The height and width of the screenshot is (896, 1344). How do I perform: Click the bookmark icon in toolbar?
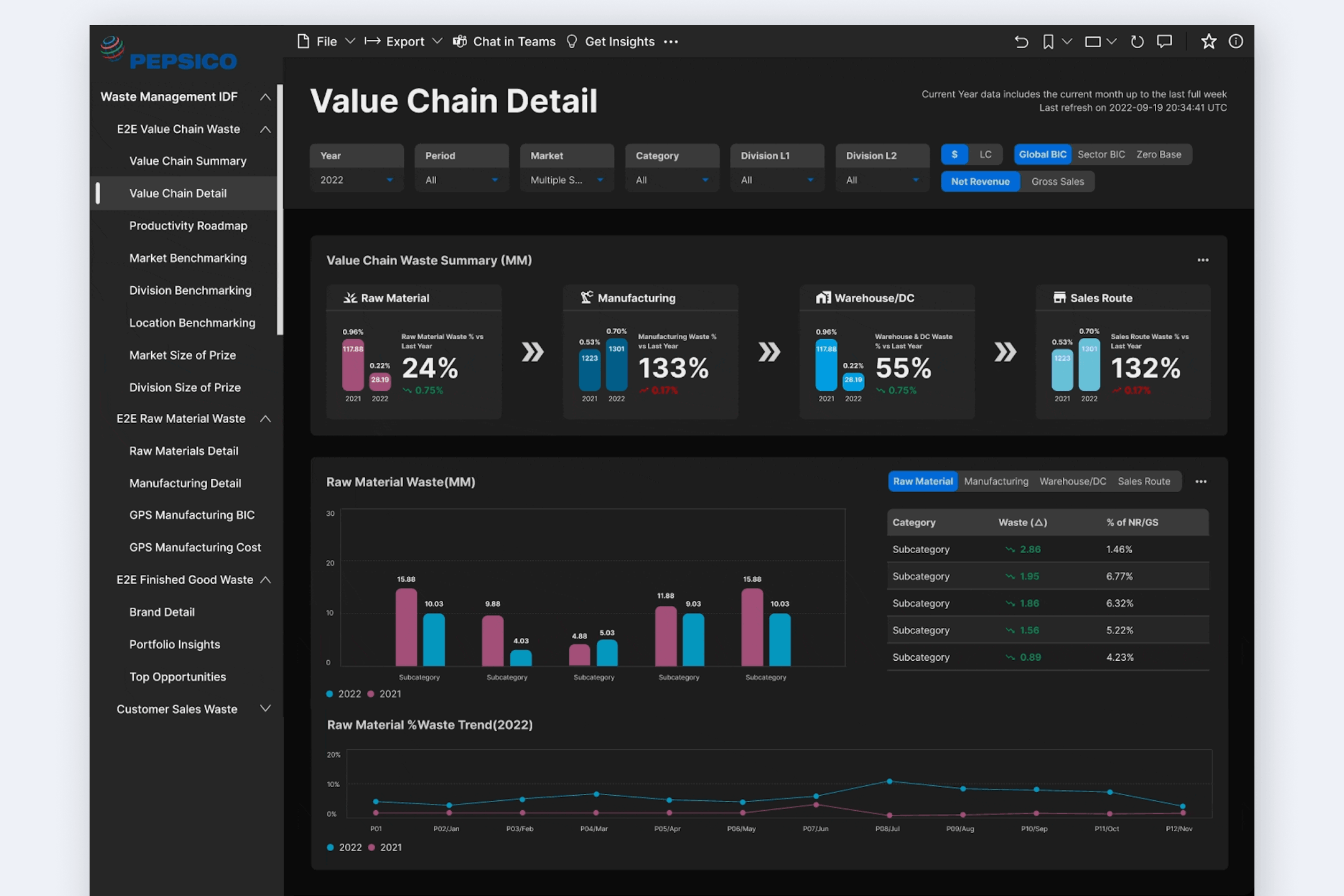pos(1048,42)
